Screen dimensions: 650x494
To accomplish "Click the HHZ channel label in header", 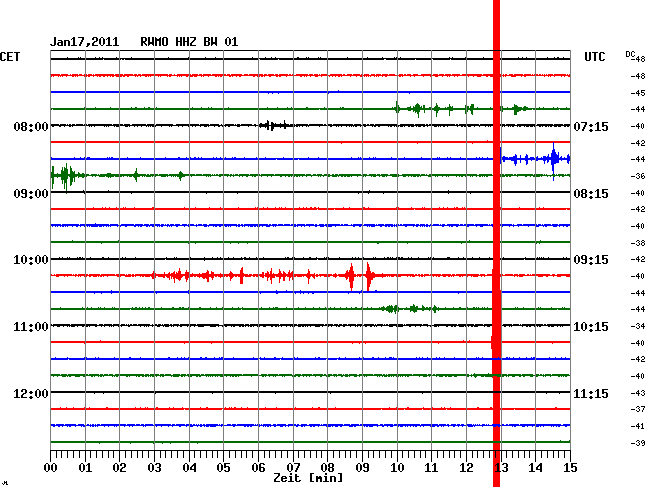I will 186,42.
